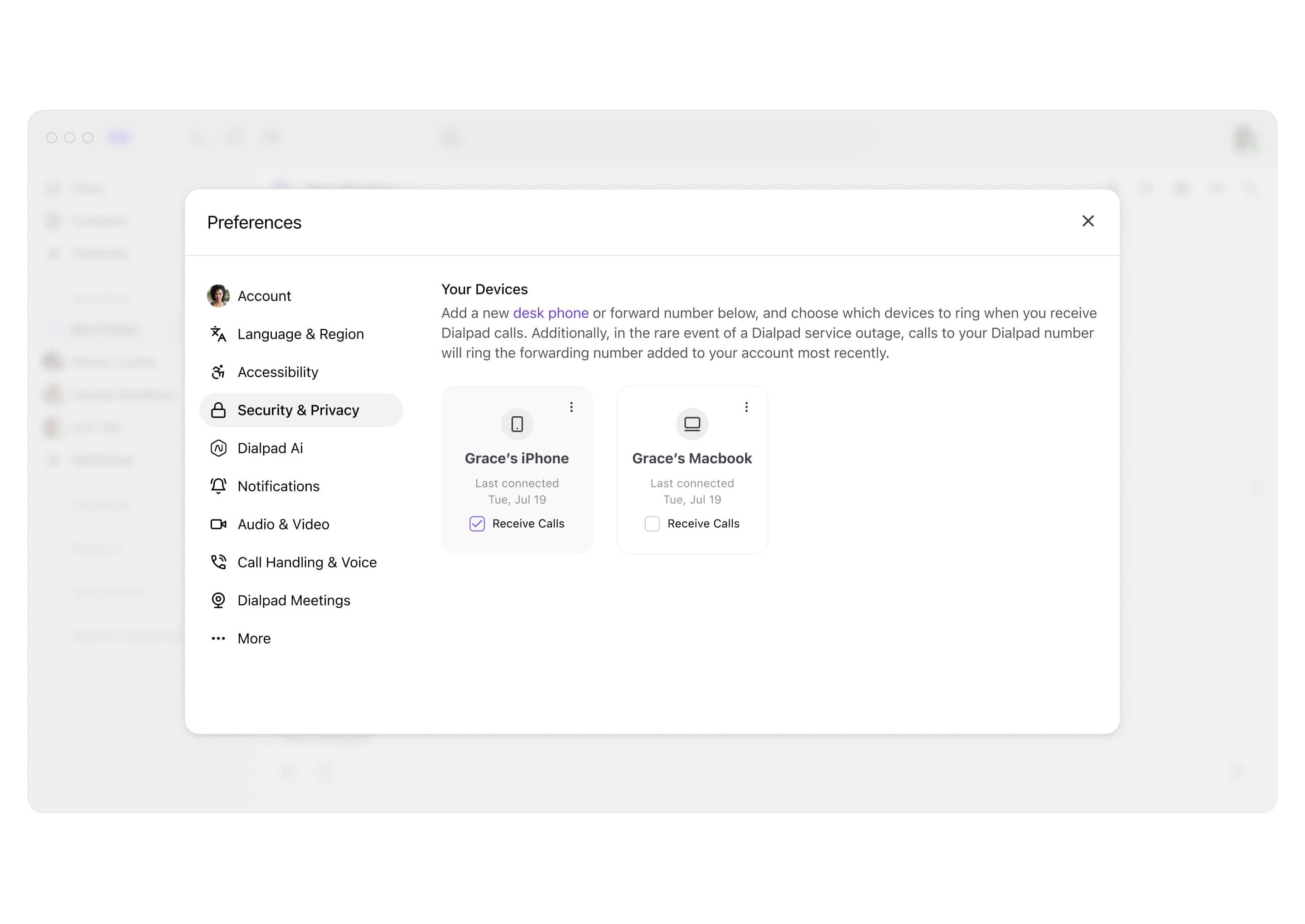Click the Audio & Video camera icon

click(x=218, y=524)
